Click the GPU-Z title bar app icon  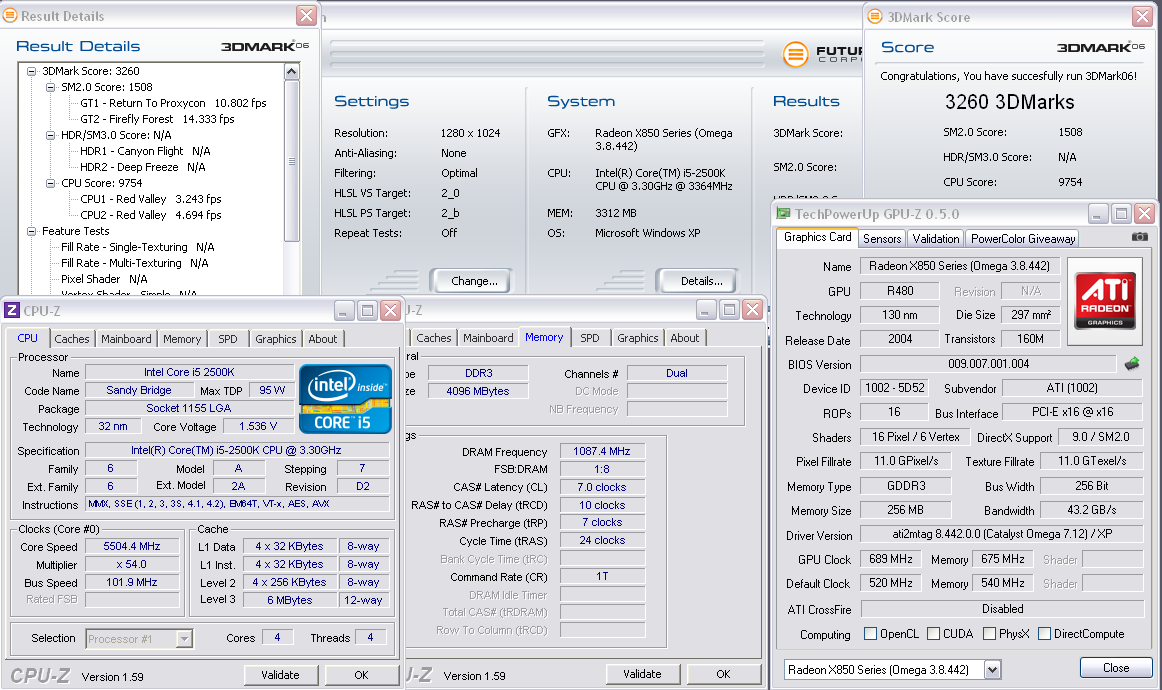[x=783, y=213]
